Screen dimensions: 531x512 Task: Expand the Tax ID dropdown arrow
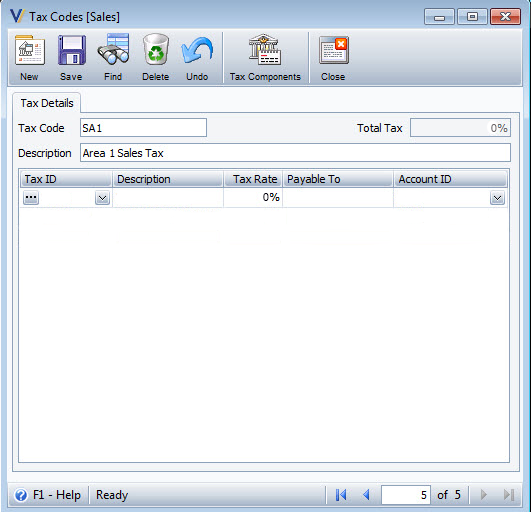click(x=102, y=198)
